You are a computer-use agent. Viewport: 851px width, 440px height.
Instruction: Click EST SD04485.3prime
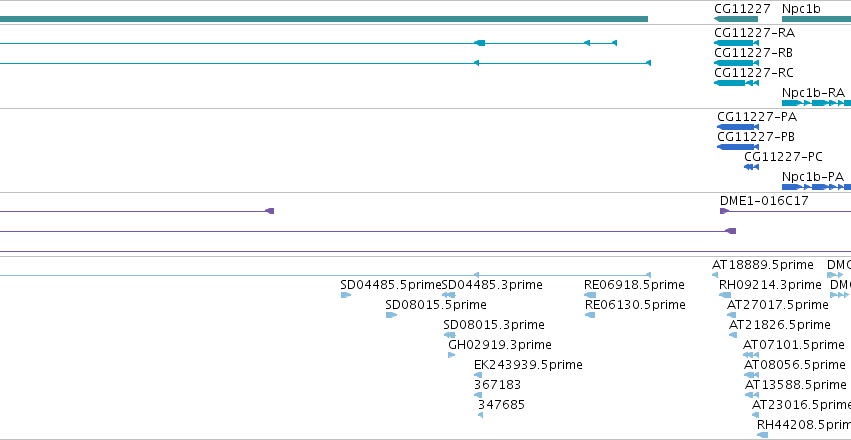pos(492,285)
